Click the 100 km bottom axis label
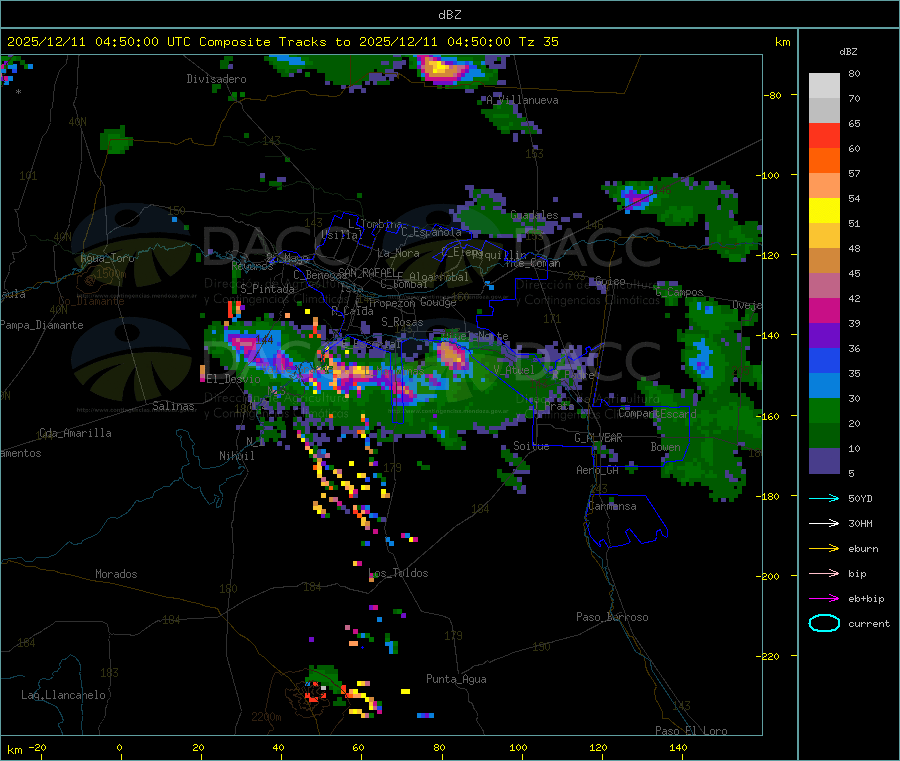The width and height of the screenshot is (900, 761). click(x=518, y=747)
